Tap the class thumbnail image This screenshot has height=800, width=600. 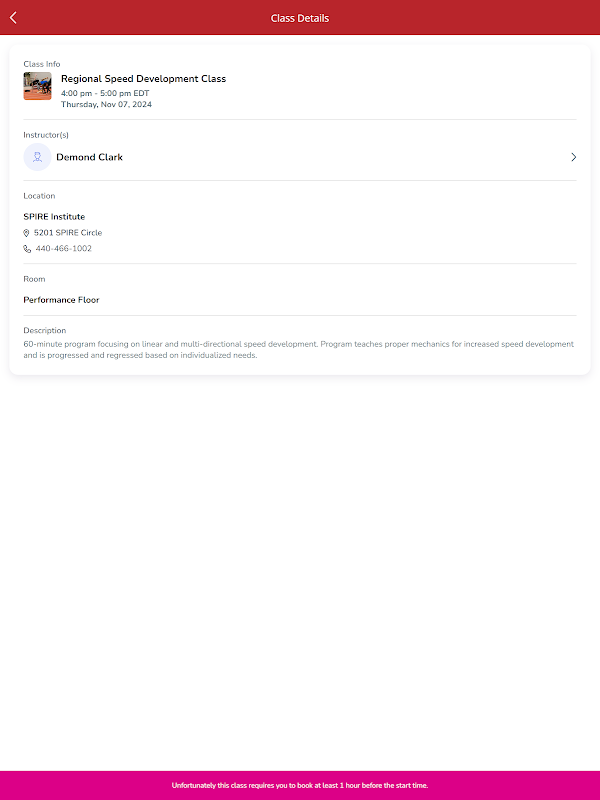pyautogui.click(x=37, y=86)
